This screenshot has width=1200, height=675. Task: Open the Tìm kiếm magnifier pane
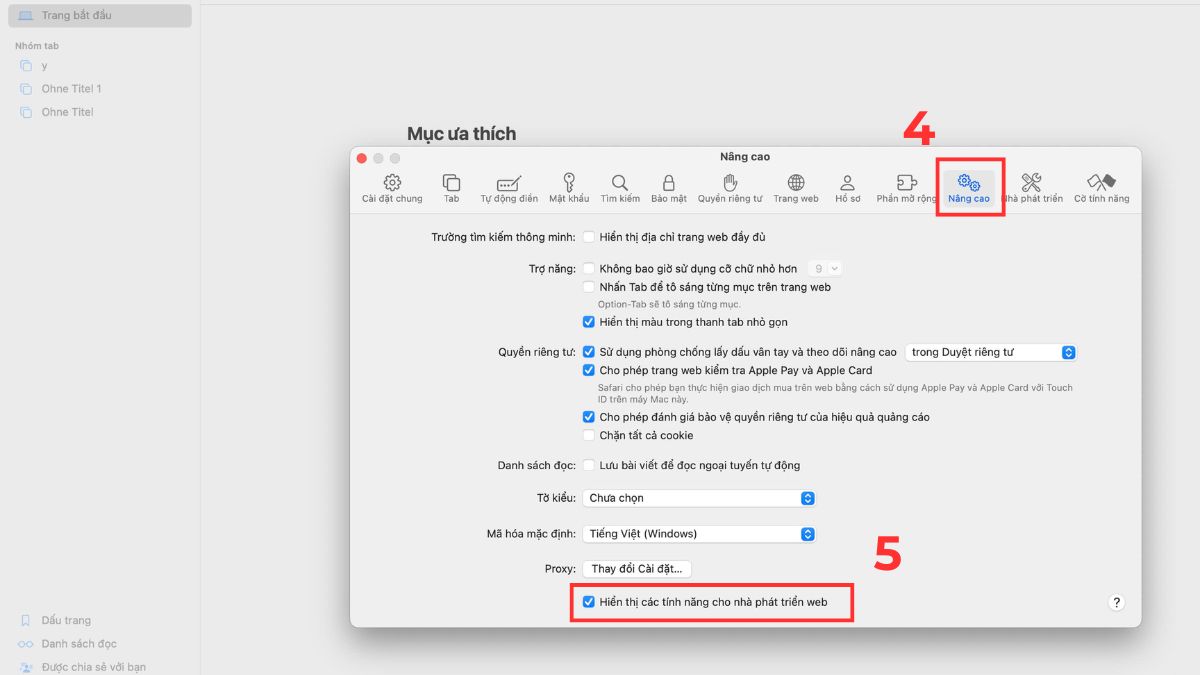pyautogui.click(x=620, y=188)
